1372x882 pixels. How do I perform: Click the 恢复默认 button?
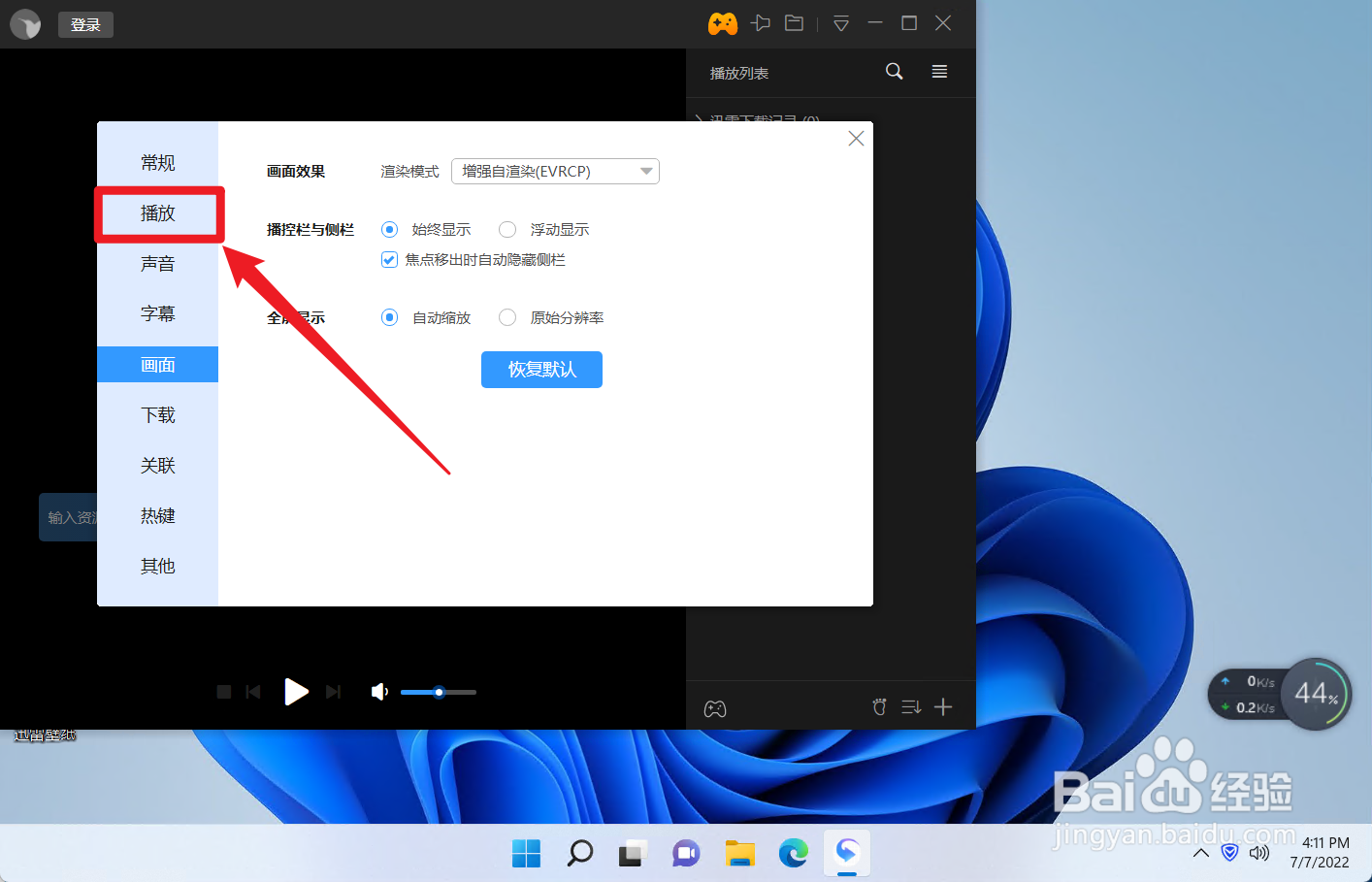click(x=541, y=370)
